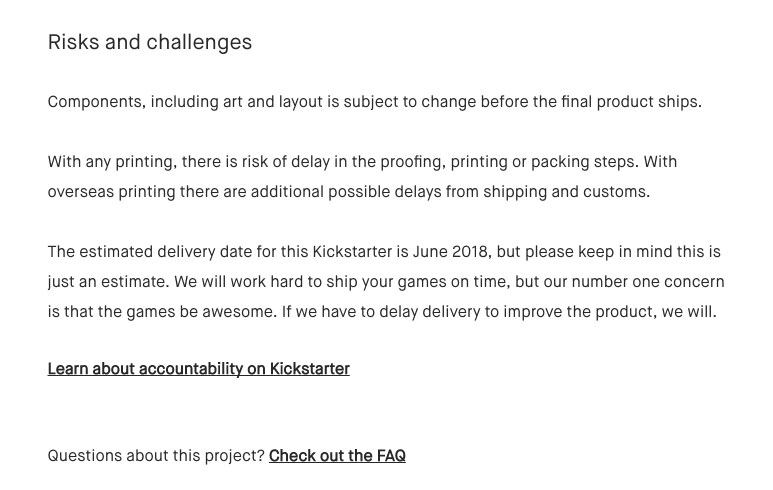773x490 pixels.
Task: Click the line starting is that the games
Action: pos(382,312)
